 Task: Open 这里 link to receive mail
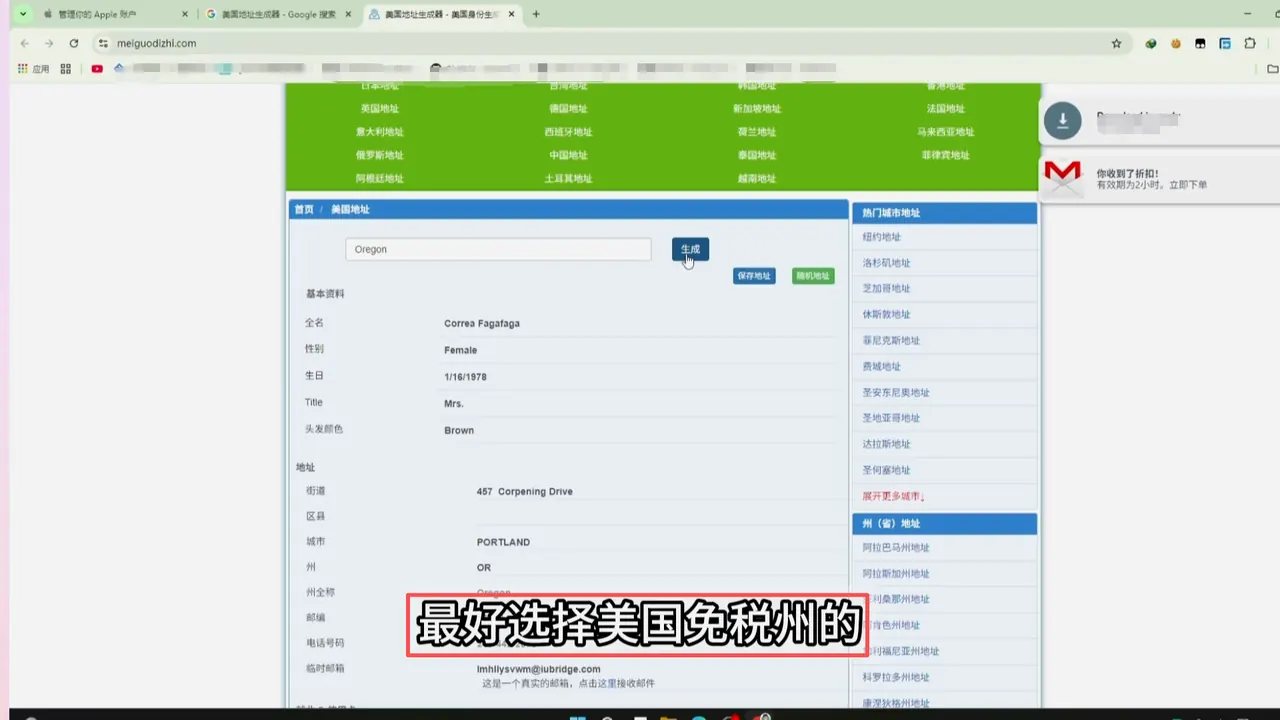point(606,683)
